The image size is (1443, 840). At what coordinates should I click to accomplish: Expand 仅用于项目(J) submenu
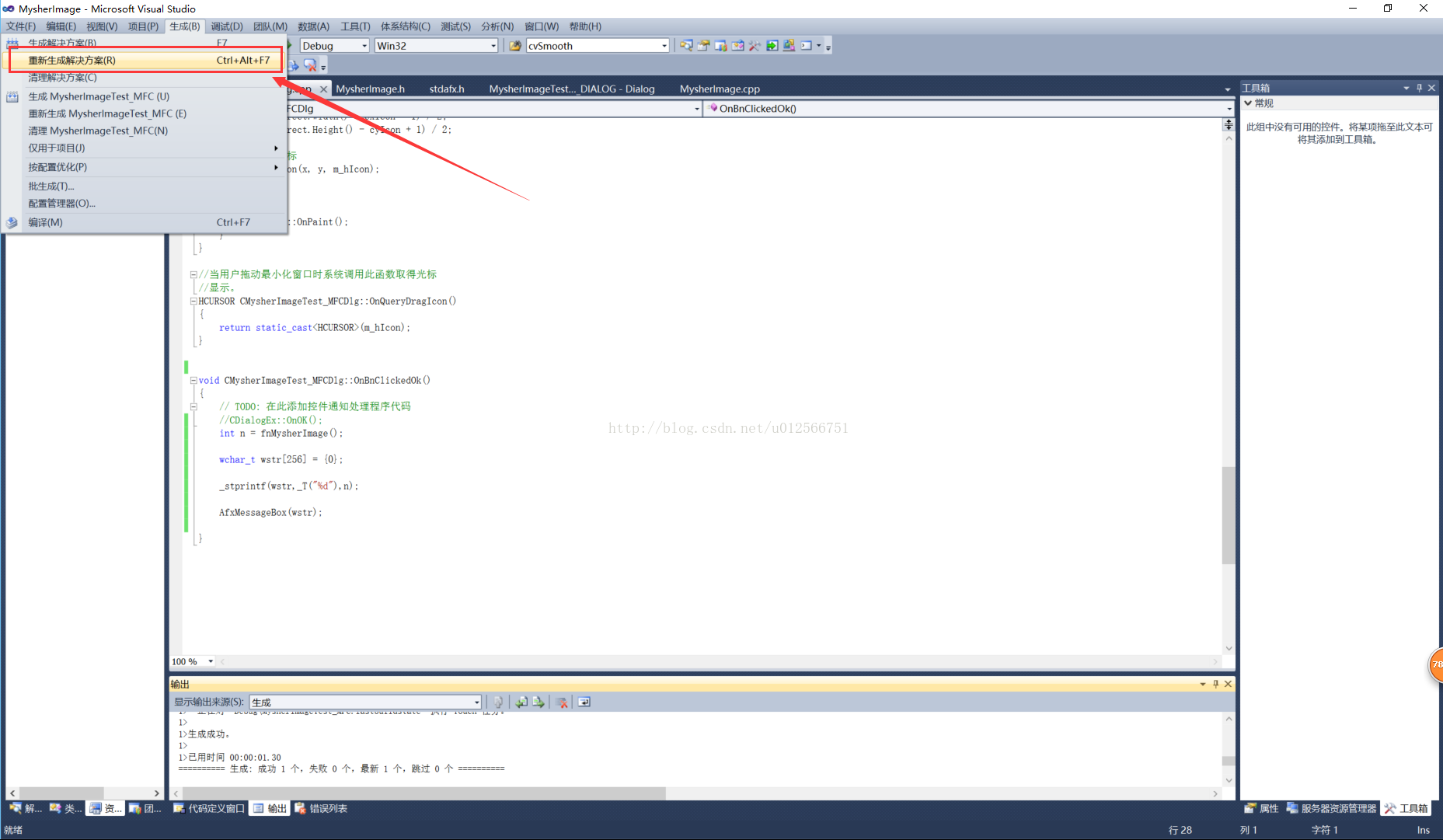[145, 148]
